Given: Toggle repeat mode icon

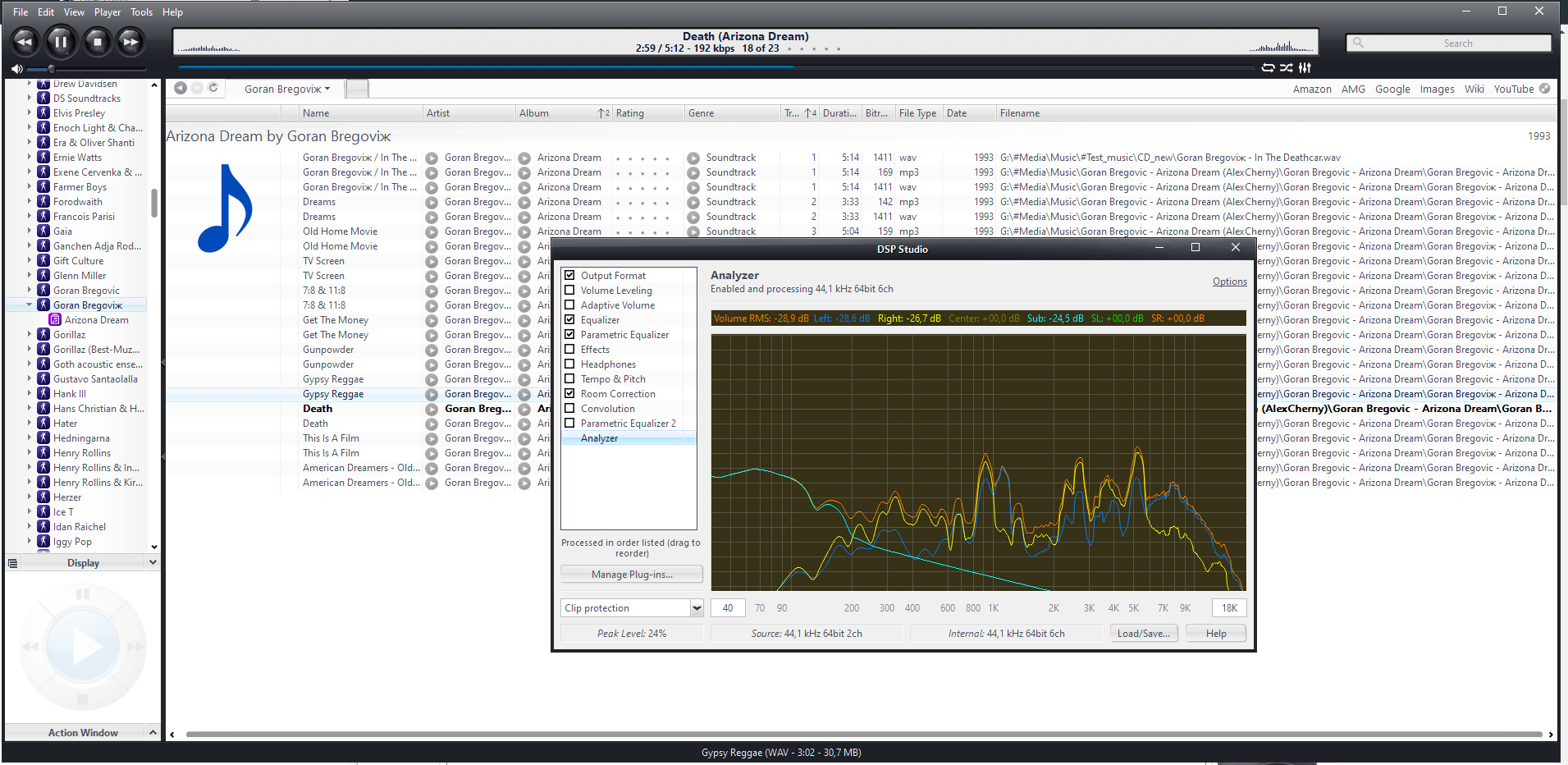Looking at the screenshot, I should click(x=1268, y=67).
